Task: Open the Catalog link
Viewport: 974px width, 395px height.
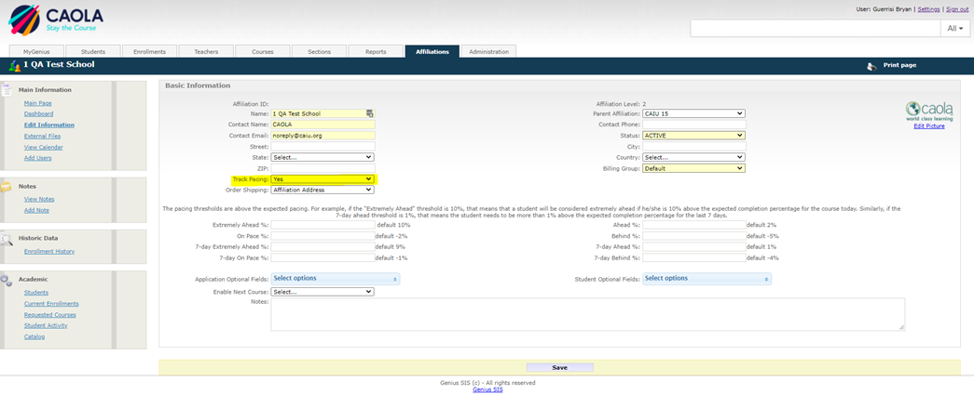Action: point(34,337)
